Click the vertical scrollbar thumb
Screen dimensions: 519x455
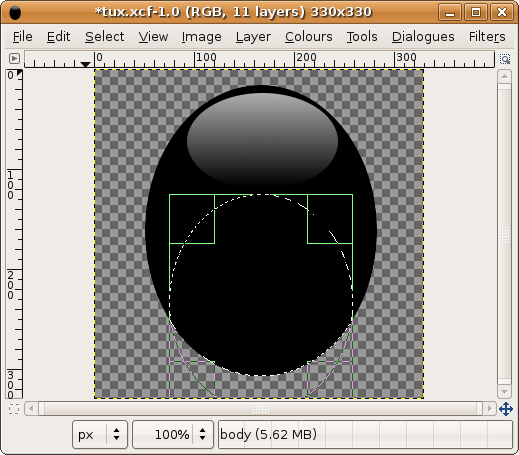coord(504,234)
